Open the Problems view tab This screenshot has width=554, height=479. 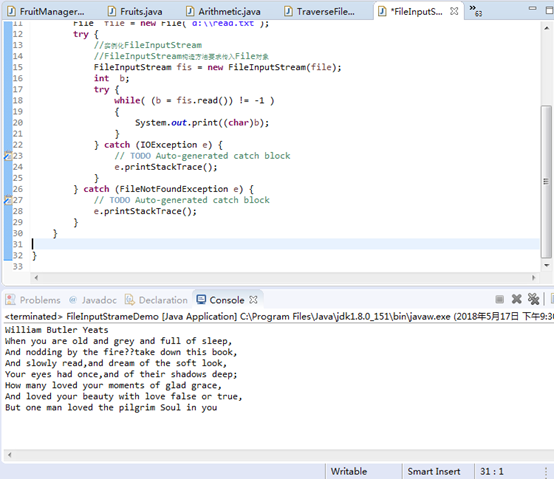pyautogui.click(x=33, y=300)
